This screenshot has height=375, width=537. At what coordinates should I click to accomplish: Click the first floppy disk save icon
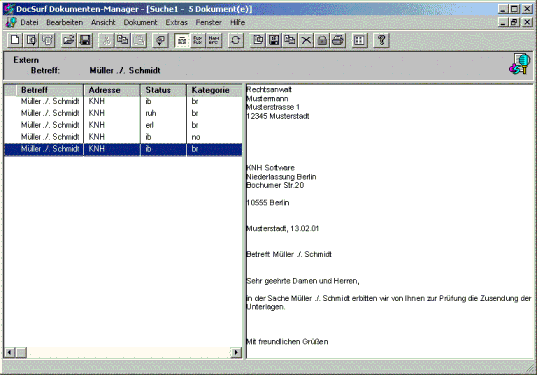pyautogui.click(x=85, y=40)
